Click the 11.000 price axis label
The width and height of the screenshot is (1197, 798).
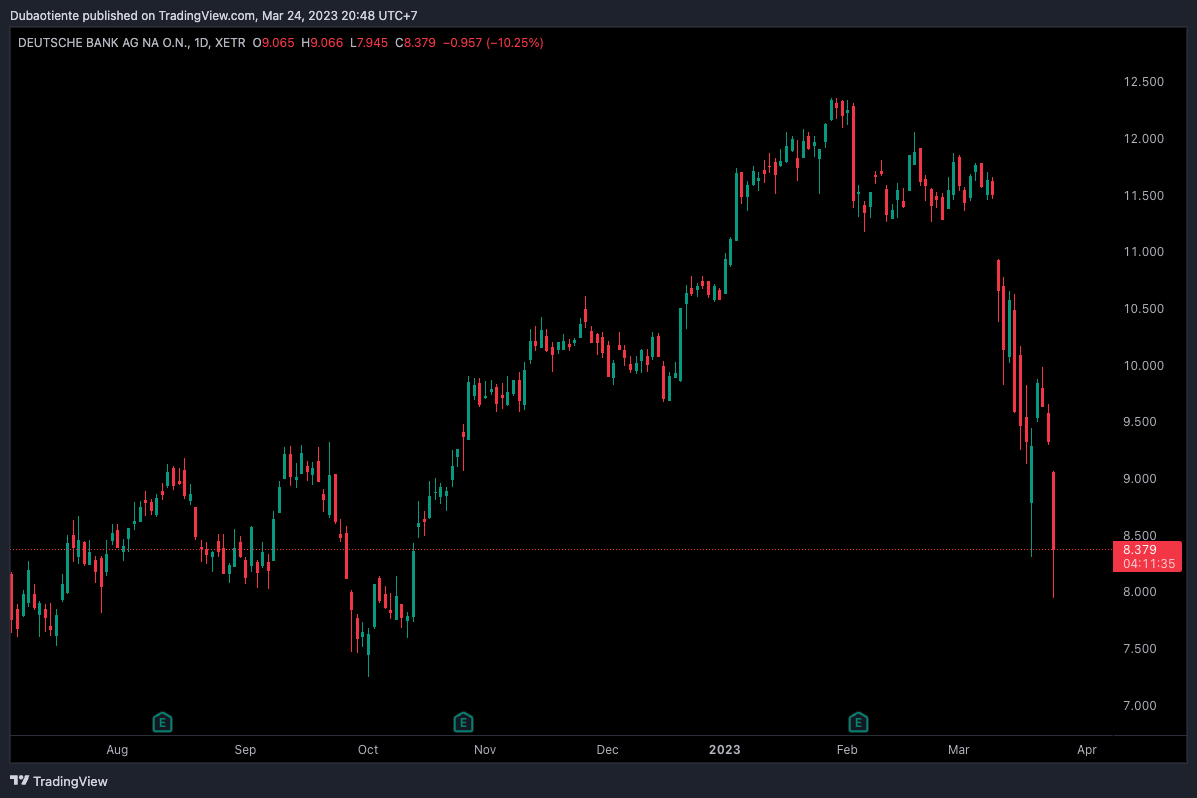[1144, 251]
